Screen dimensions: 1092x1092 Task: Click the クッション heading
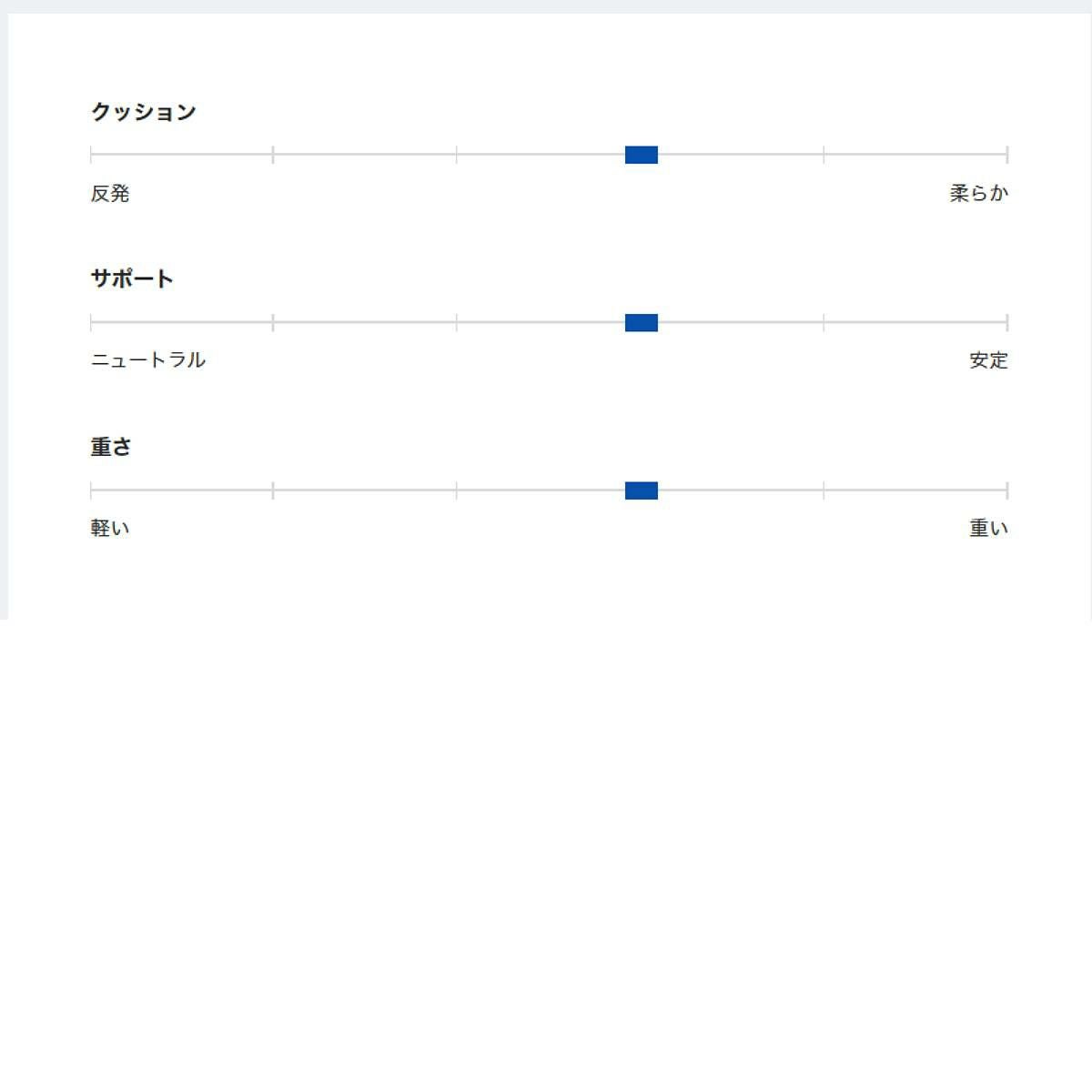144,112
